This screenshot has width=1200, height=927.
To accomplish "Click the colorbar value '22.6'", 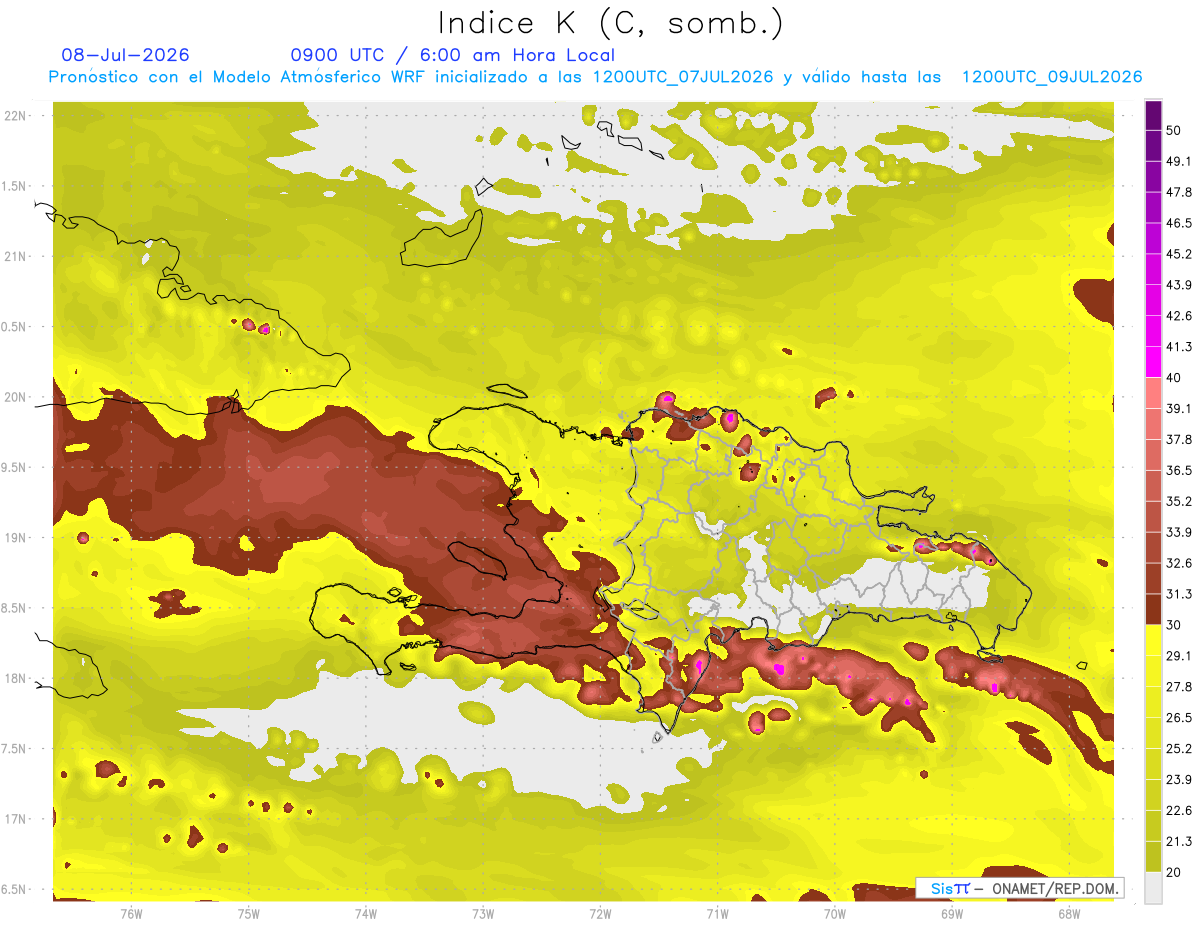I will (x=1178, y=811).
